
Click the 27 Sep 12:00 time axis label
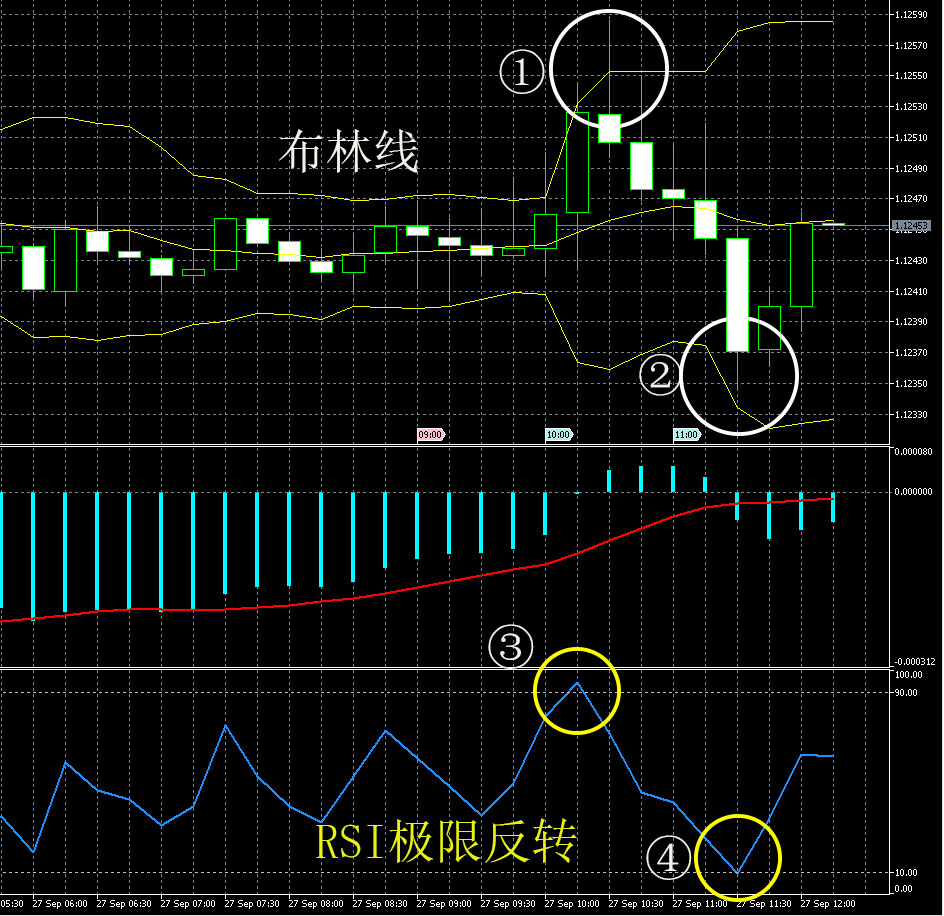click(x=824, y=904)
